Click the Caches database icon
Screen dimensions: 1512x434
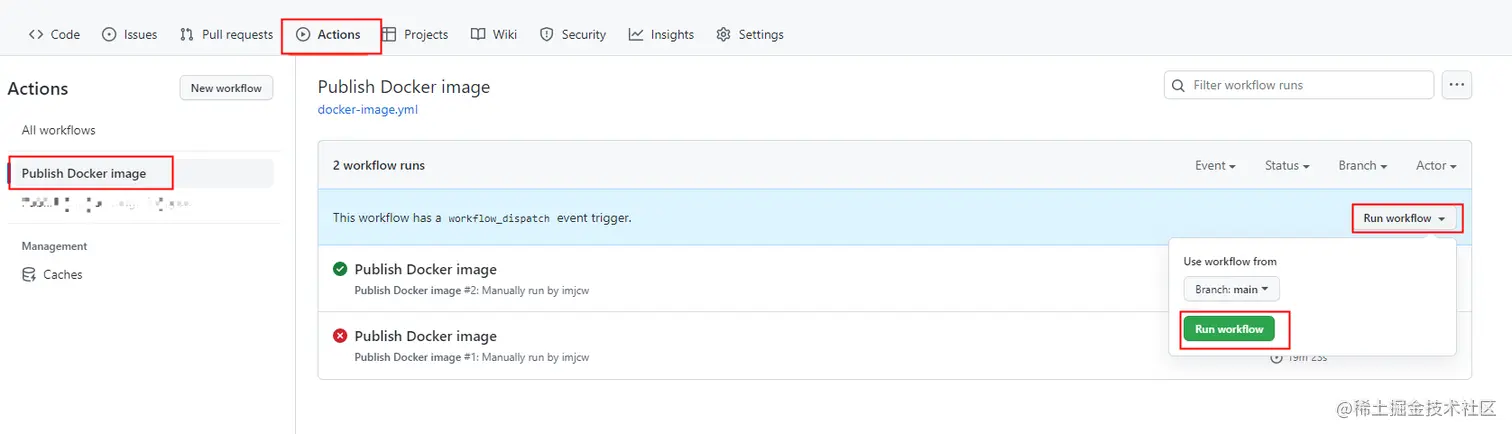[x=29, y=275]
